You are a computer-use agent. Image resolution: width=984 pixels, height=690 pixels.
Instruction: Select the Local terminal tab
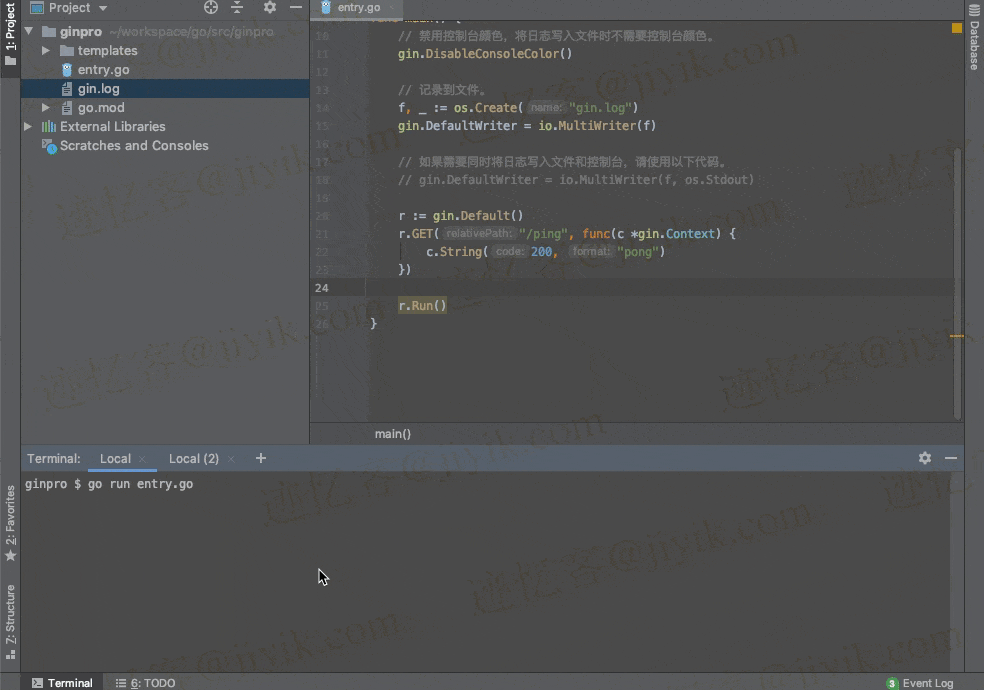[115, 459]
